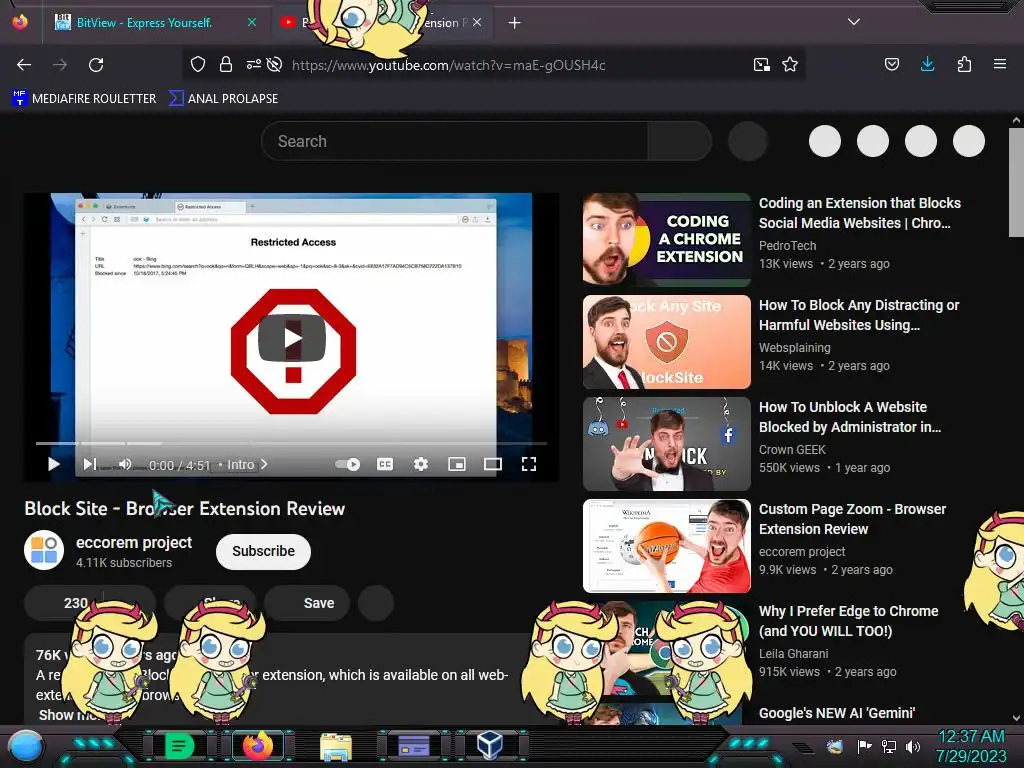The image size is (1024, 768).
Task: Switch to theater mode
Action: (x=492, y=464)
